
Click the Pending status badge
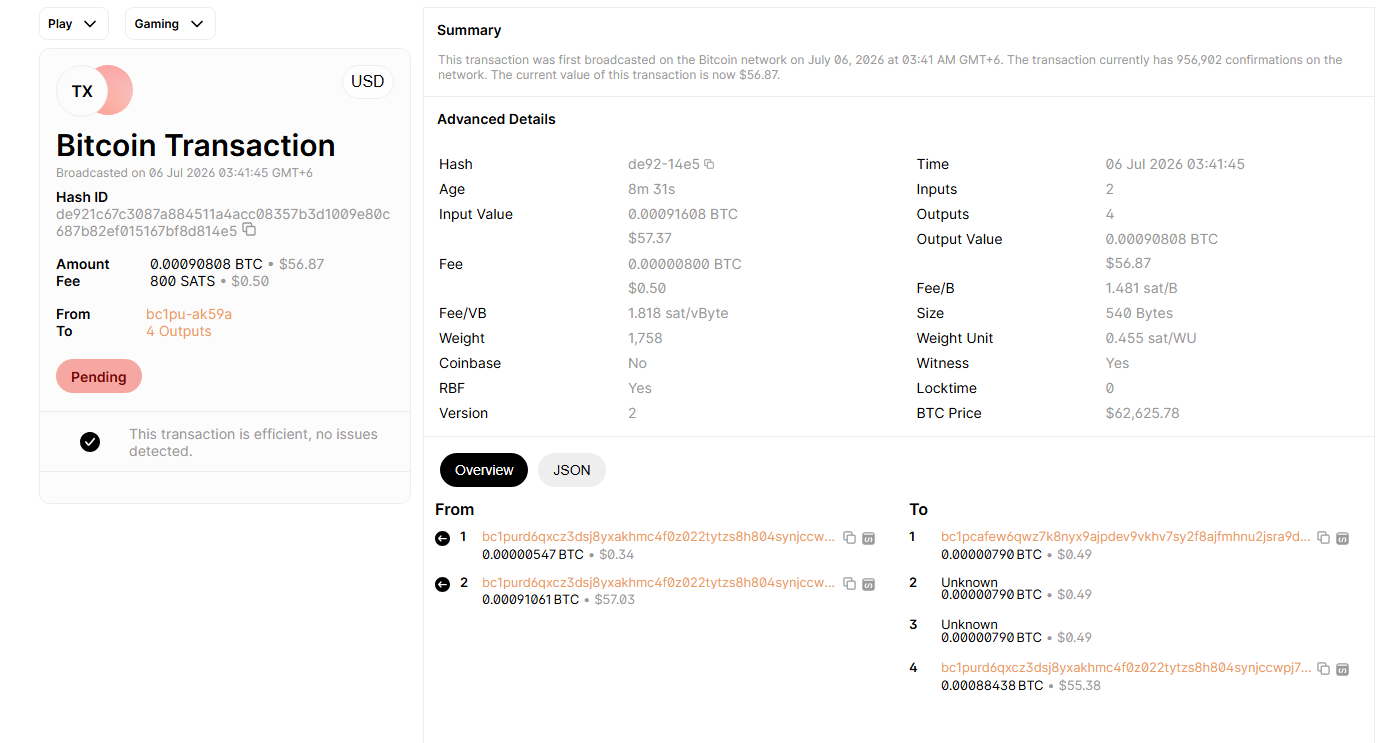[x=99, y=377]
